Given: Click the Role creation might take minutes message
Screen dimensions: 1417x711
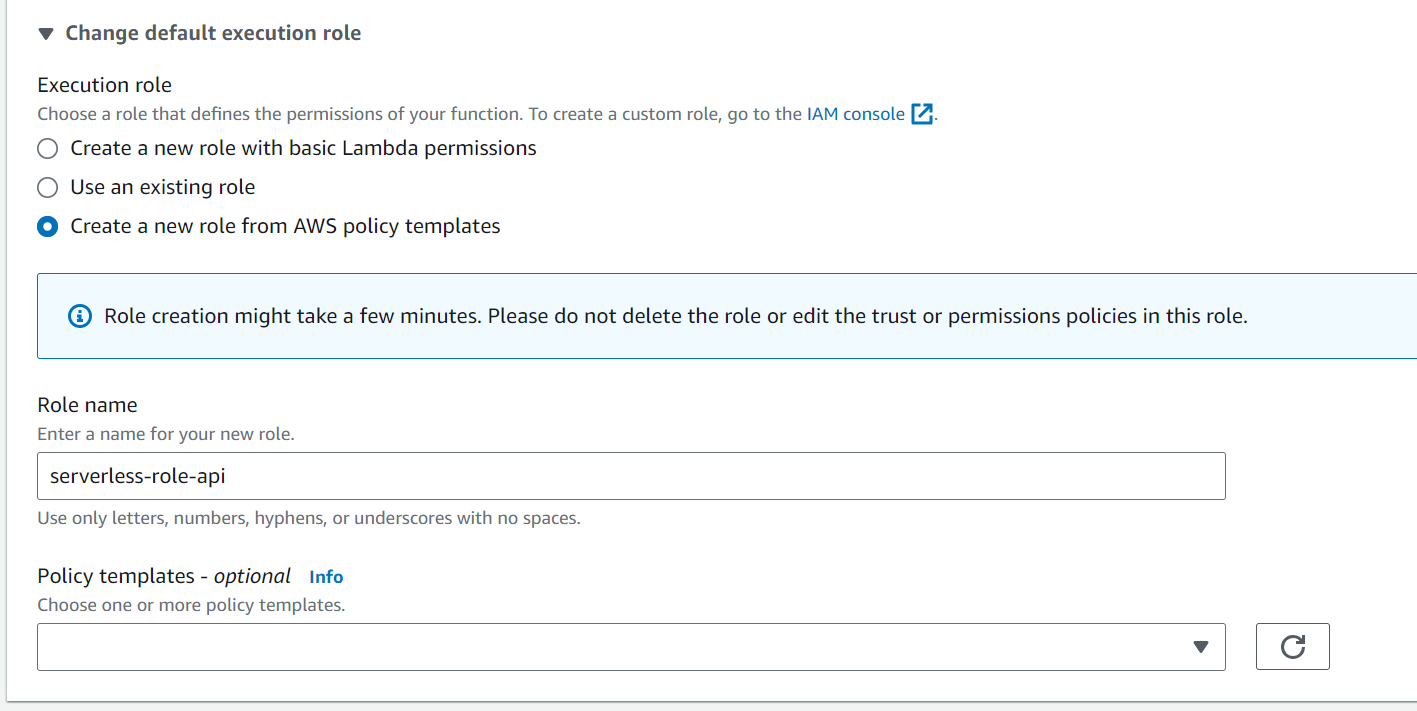Looking at the screenshot, I should tap(675, 317).
